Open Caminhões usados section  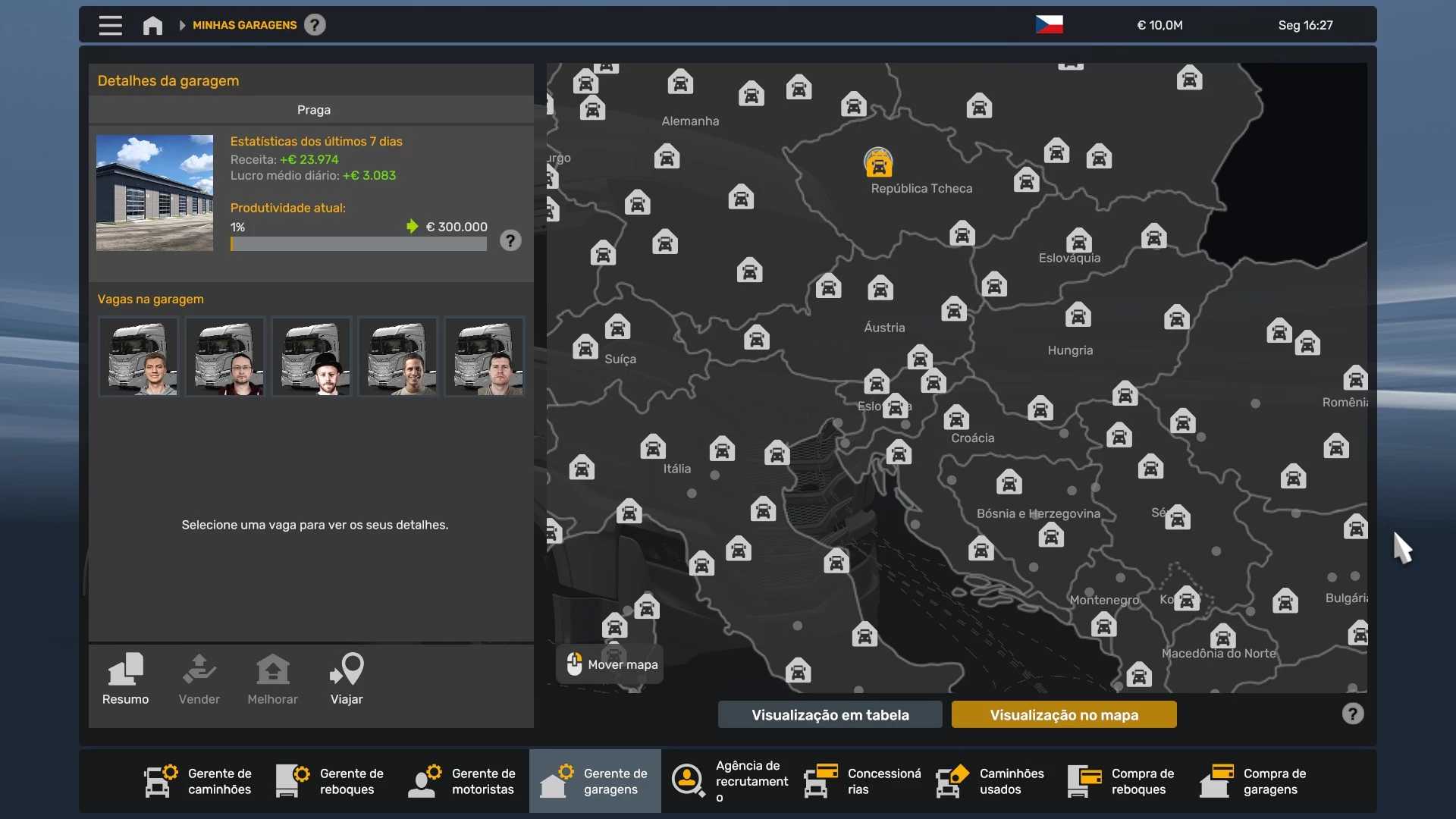point(990,781)
